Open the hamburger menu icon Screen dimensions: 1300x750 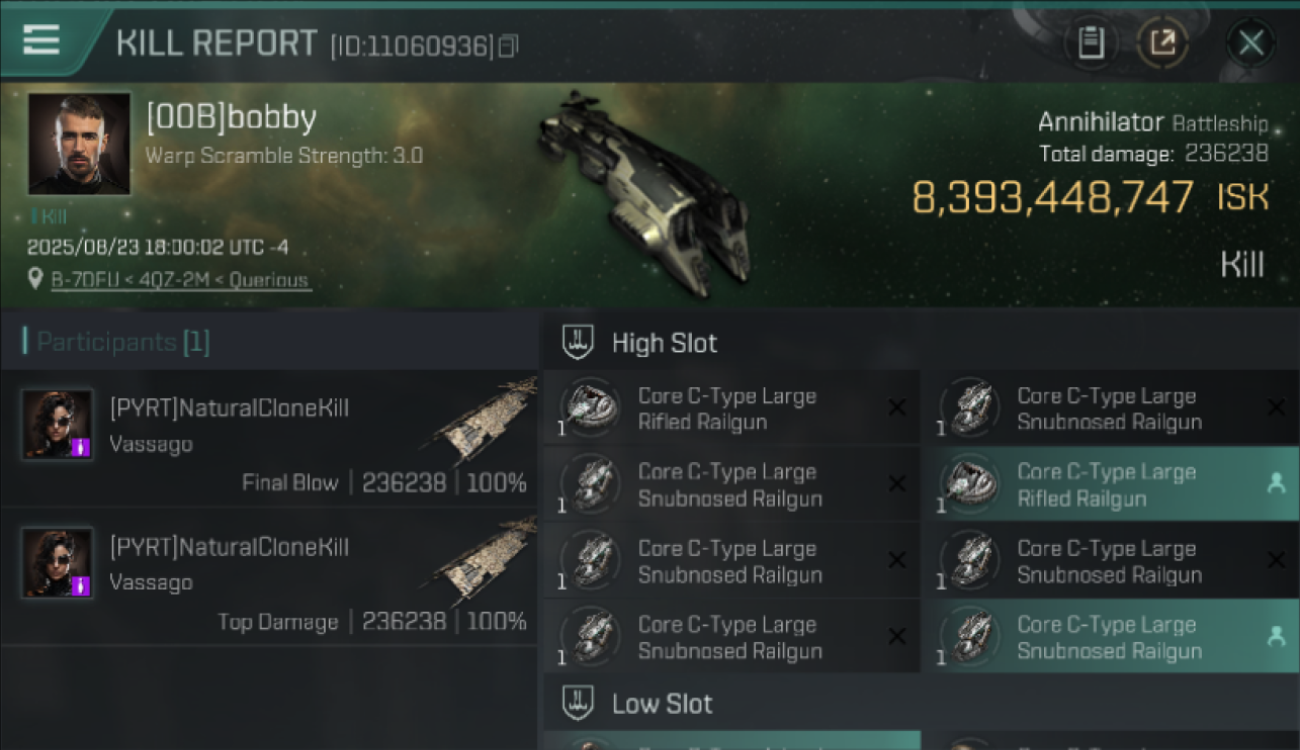[x=40, y=40]
